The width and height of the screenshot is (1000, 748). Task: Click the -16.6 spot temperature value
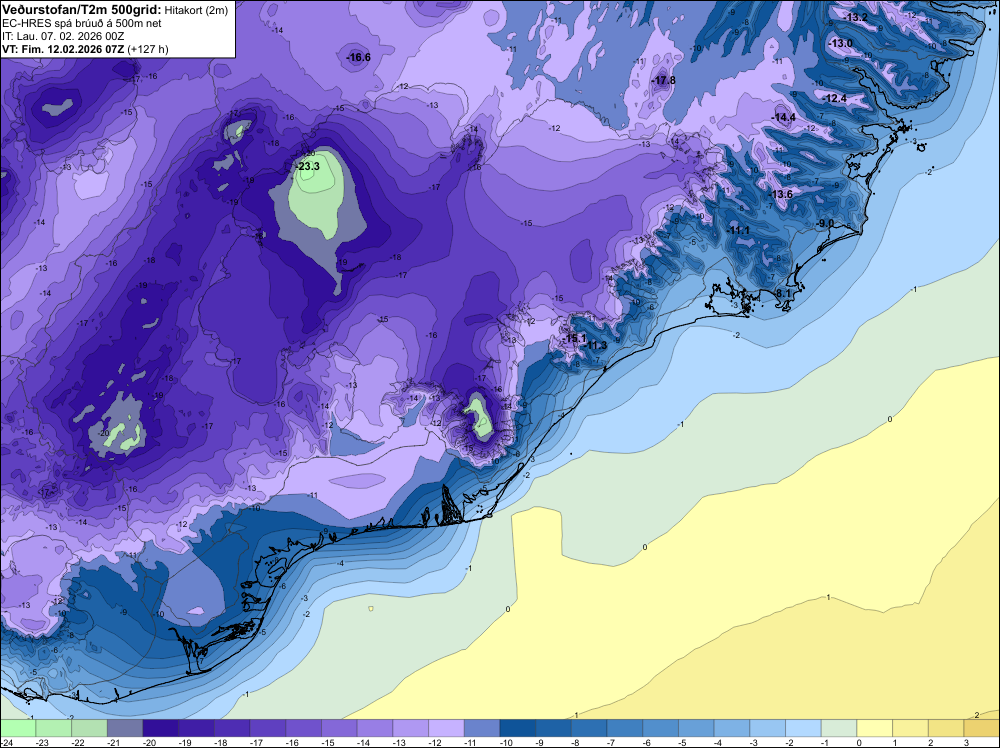click(358, 57)
